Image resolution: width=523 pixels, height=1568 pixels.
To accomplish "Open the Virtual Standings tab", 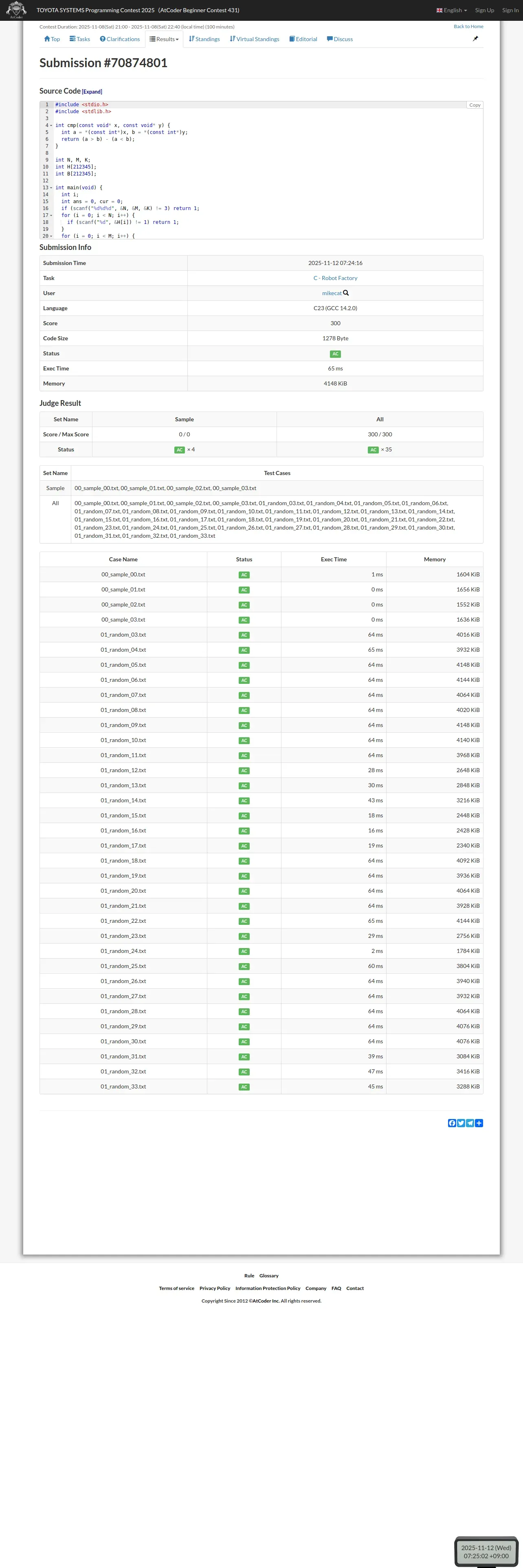I will (x=255, y=39).
